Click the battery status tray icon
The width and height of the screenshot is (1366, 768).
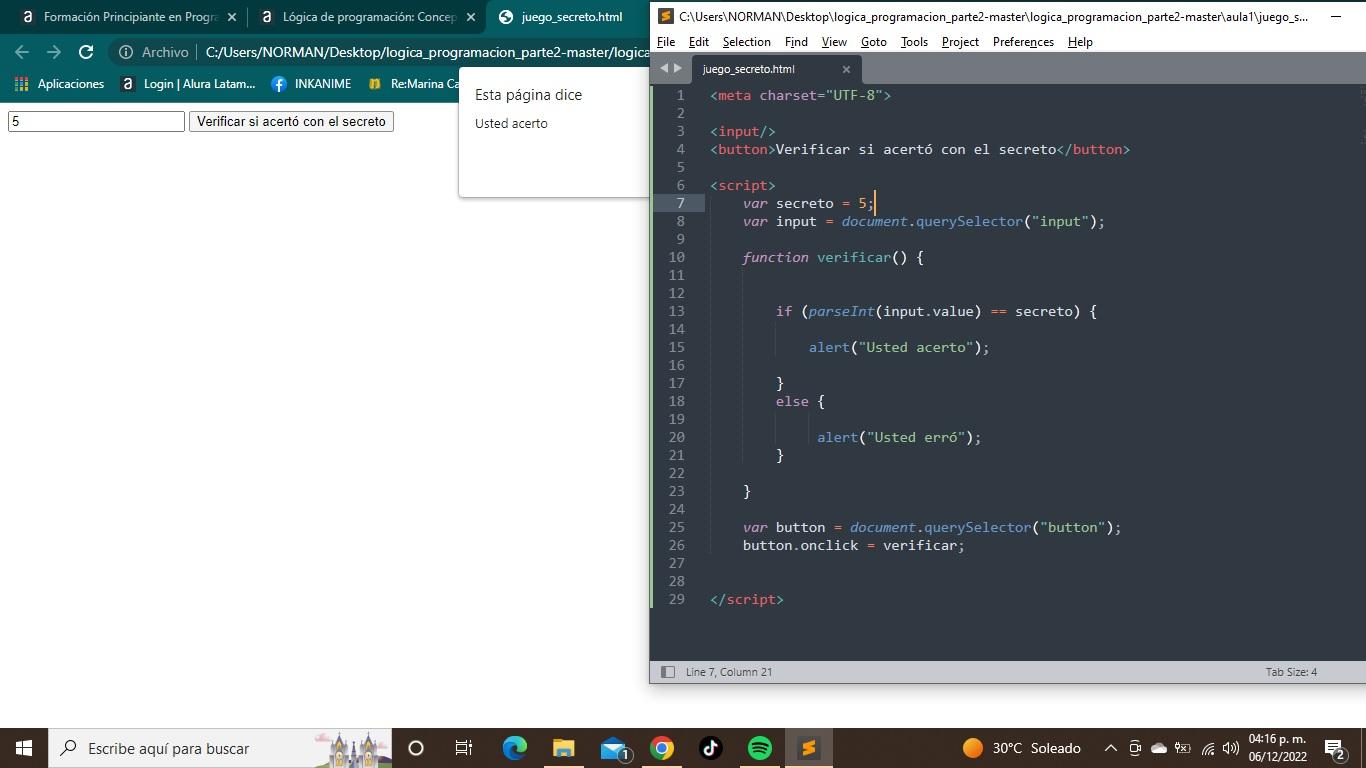click(x=1183, y=748)
